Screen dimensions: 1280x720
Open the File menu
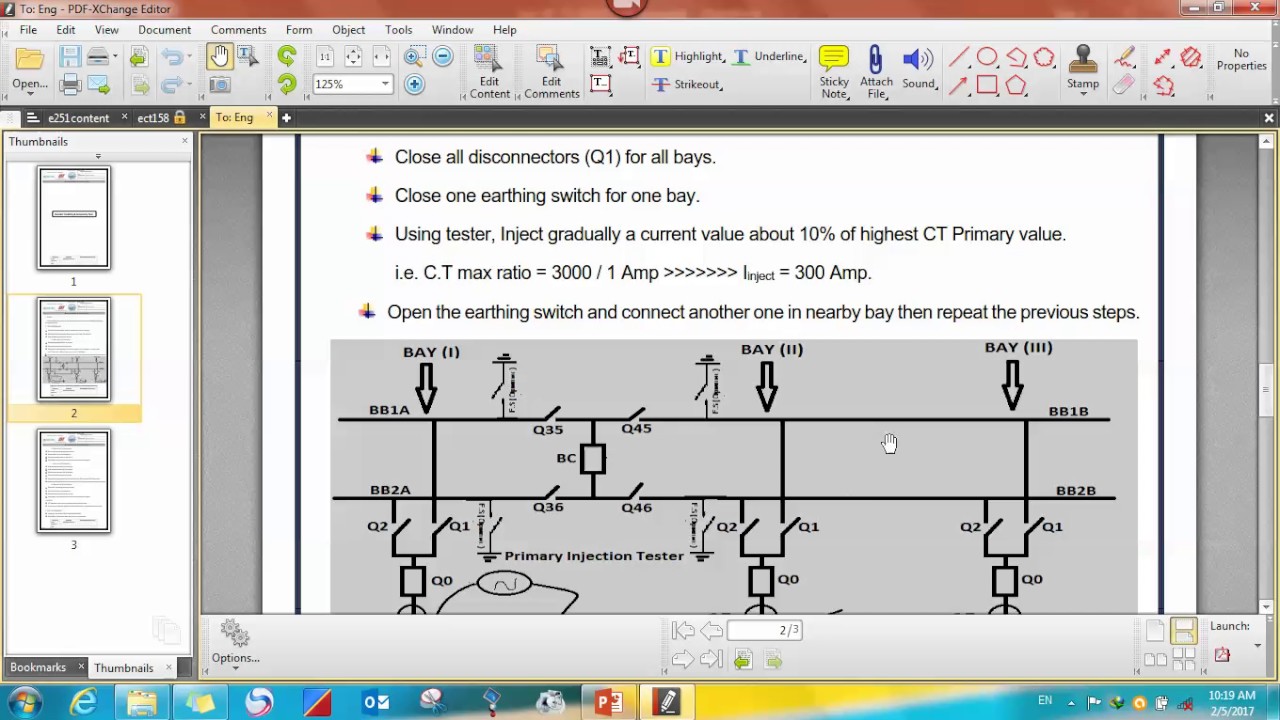coord(28,30)
